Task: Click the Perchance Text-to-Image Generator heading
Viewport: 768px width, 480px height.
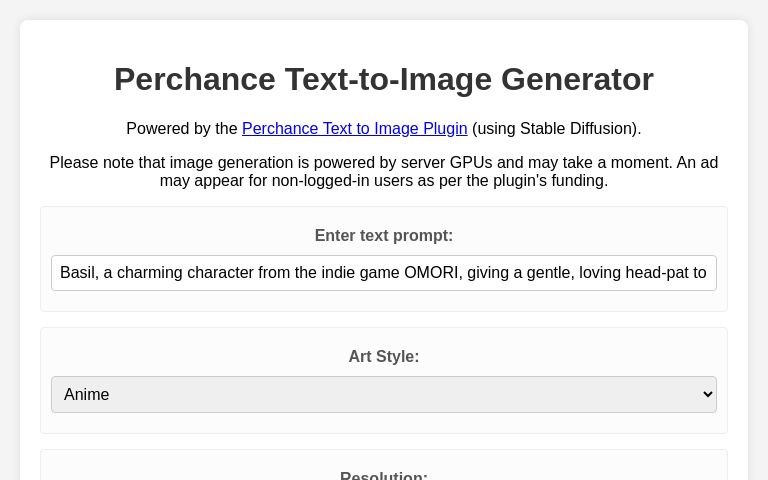Action: click(x=384, y=79)
